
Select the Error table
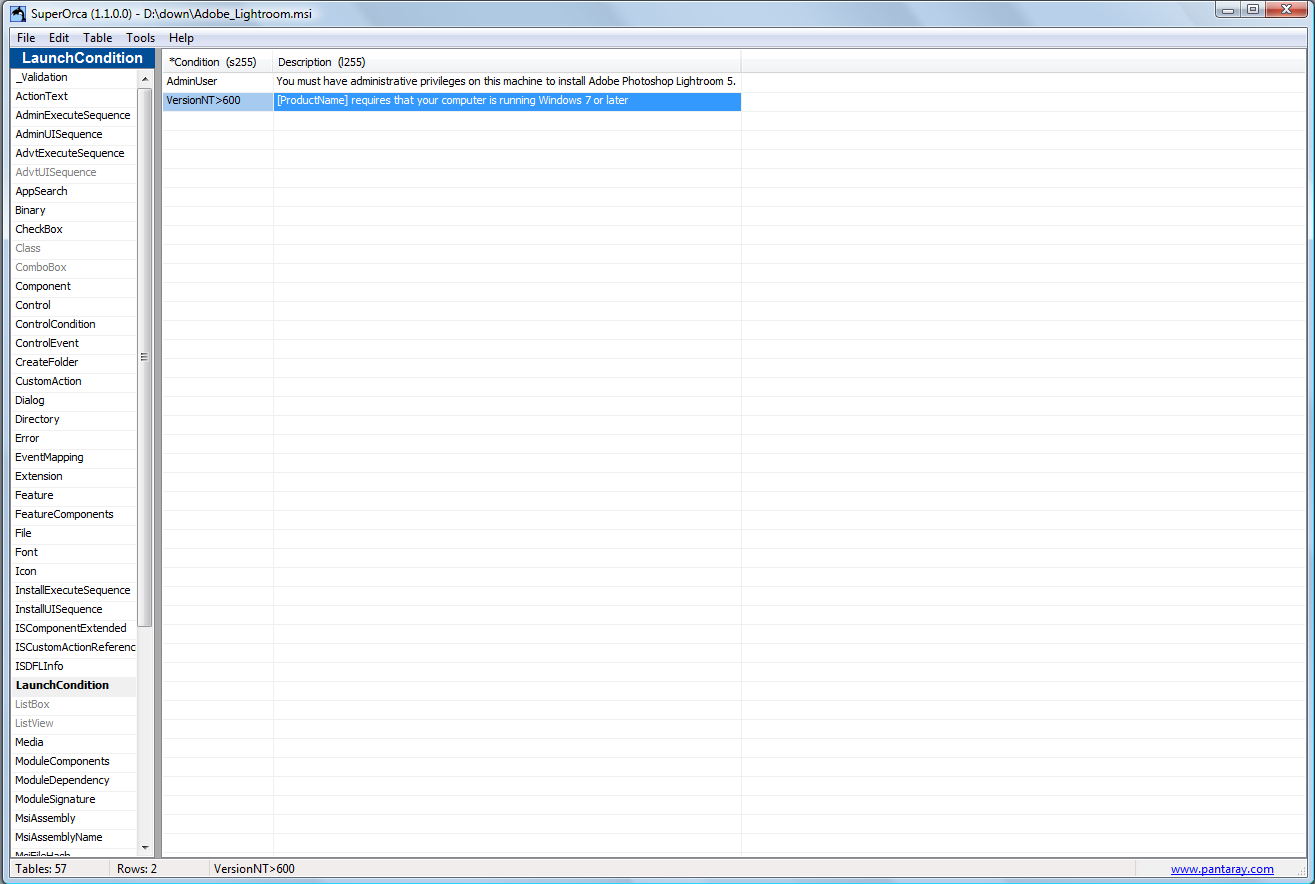(x=74, y=438)
